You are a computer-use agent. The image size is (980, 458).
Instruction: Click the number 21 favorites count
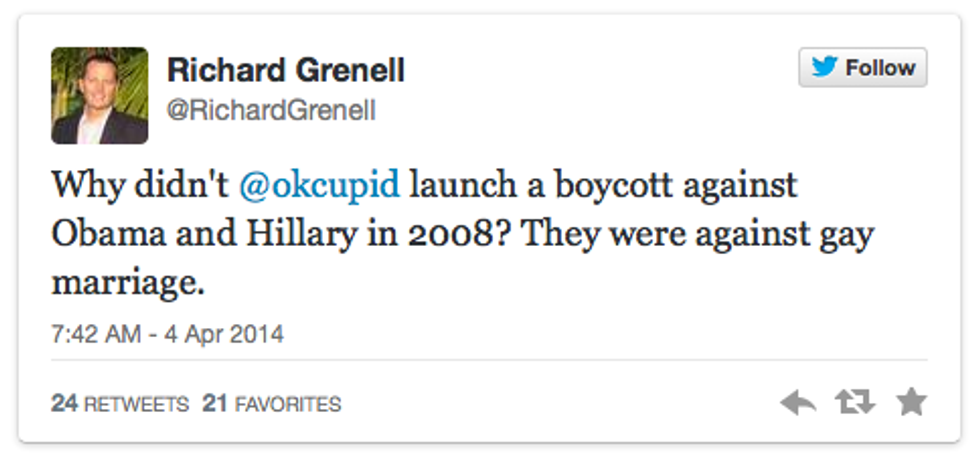click(216, 404)
